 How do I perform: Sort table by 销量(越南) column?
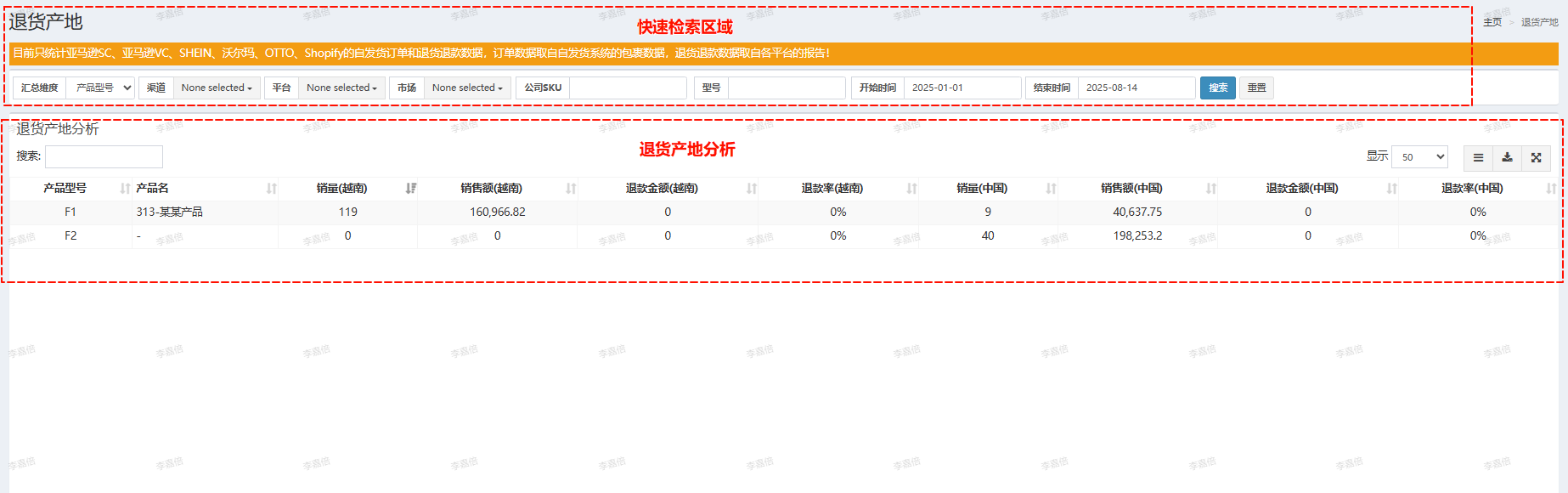411,189
